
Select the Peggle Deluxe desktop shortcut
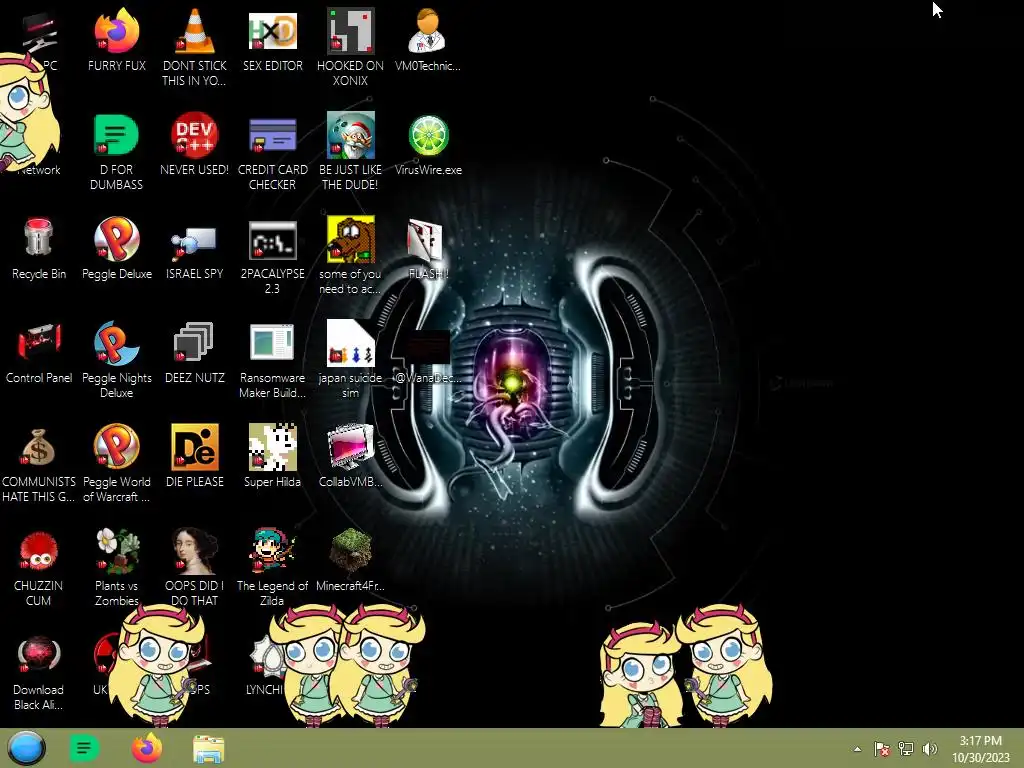click(x=116, y=239)
